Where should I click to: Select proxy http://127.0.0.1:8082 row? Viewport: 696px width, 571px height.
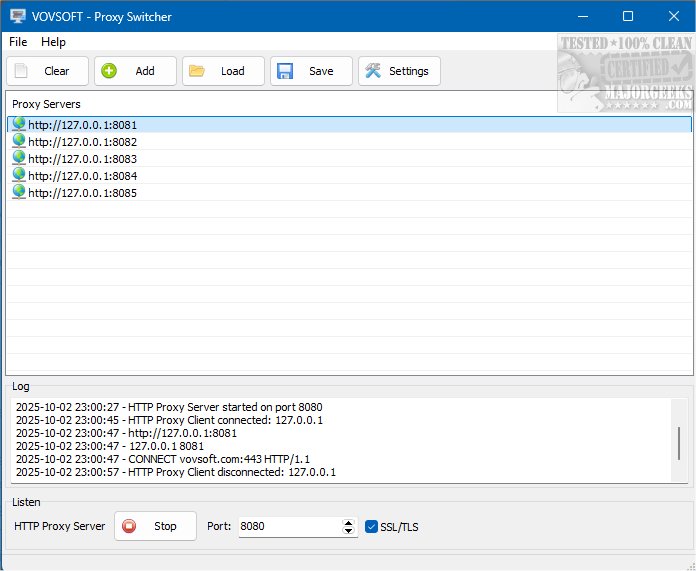pyautogui.click(x=349, y=142)
